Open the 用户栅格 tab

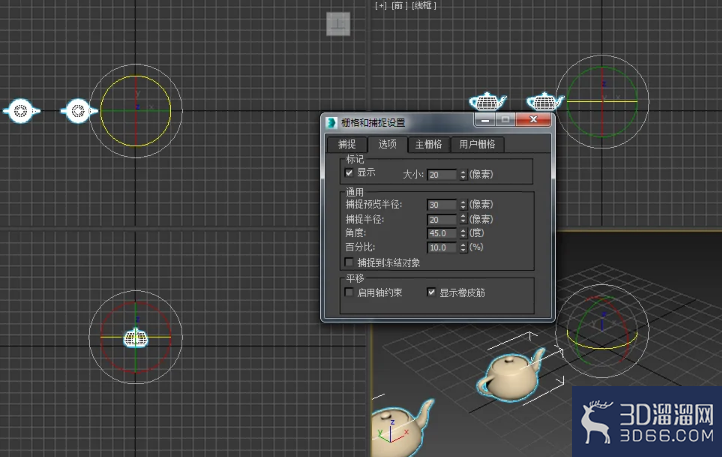[x=477, y=145]
